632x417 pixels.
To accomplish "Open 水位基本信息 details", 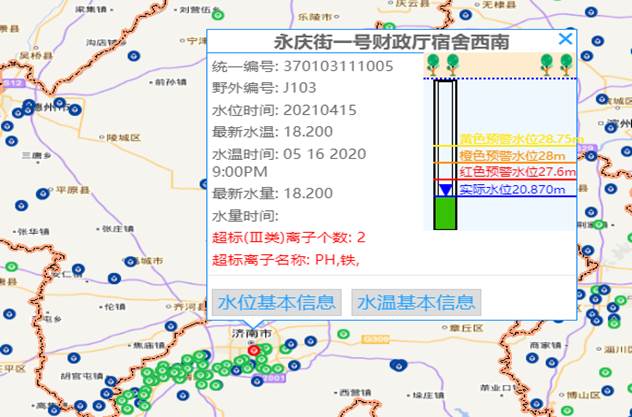I will point(276,302).
